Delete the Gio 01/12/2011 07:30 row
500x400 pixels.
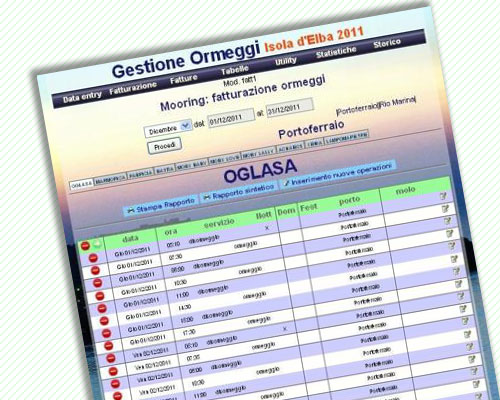point(96,270)
